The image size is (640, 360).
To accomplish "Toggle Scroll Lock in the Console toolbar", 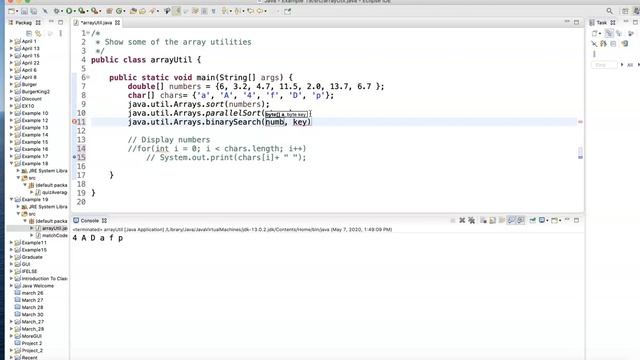I will [x=493, y=220].
